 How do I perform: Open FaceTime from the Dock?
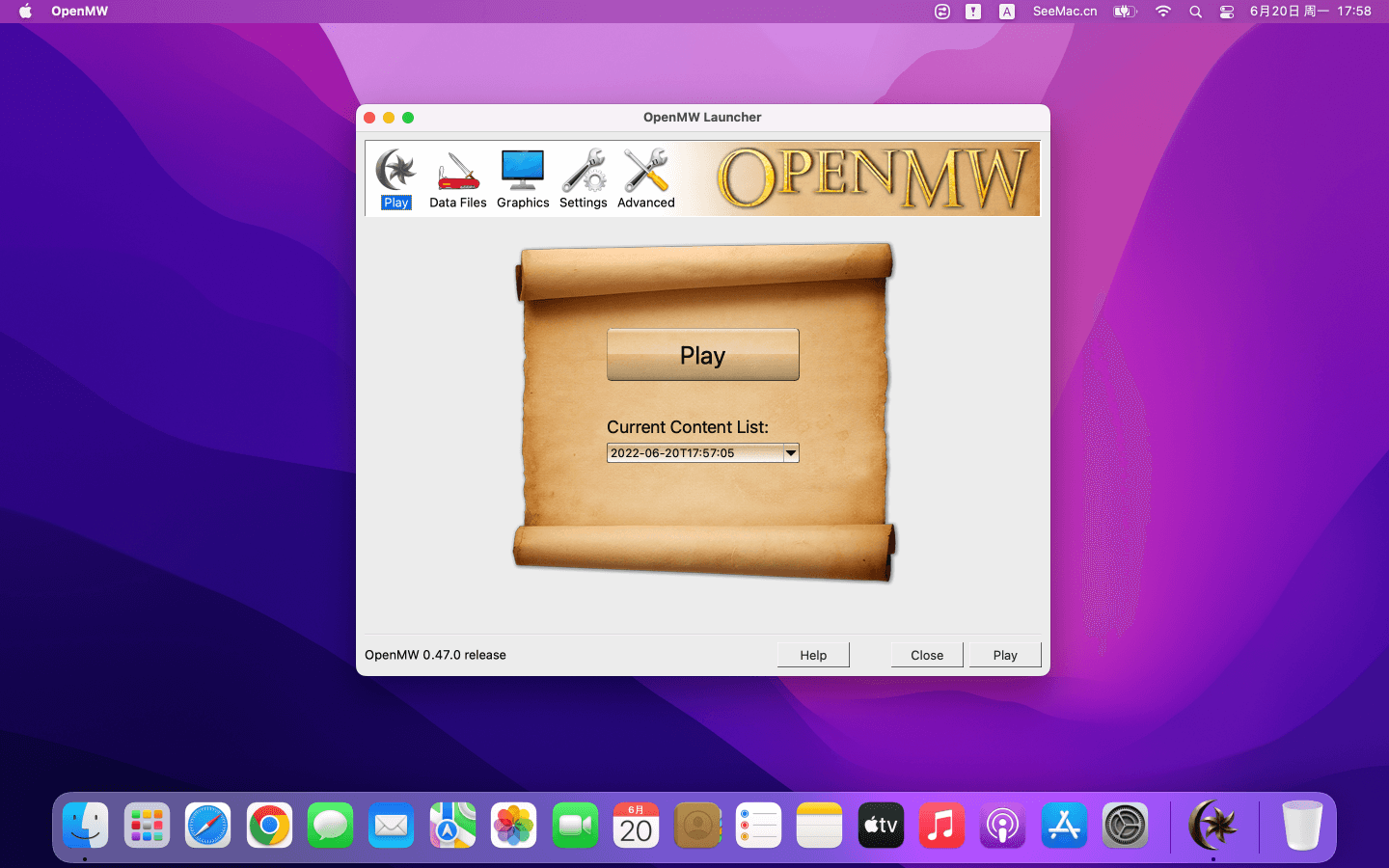pyautogui.click(x=575, y=826)
